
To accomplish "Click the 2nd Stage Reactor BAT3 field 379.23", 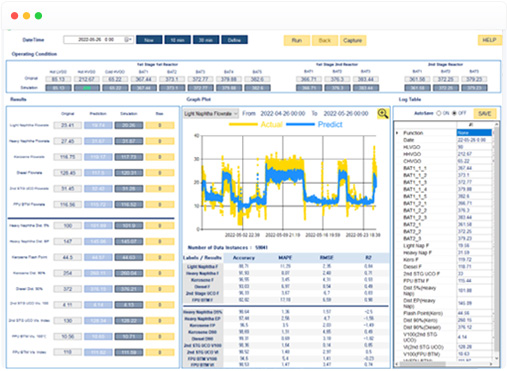I will tap(474, 79).
